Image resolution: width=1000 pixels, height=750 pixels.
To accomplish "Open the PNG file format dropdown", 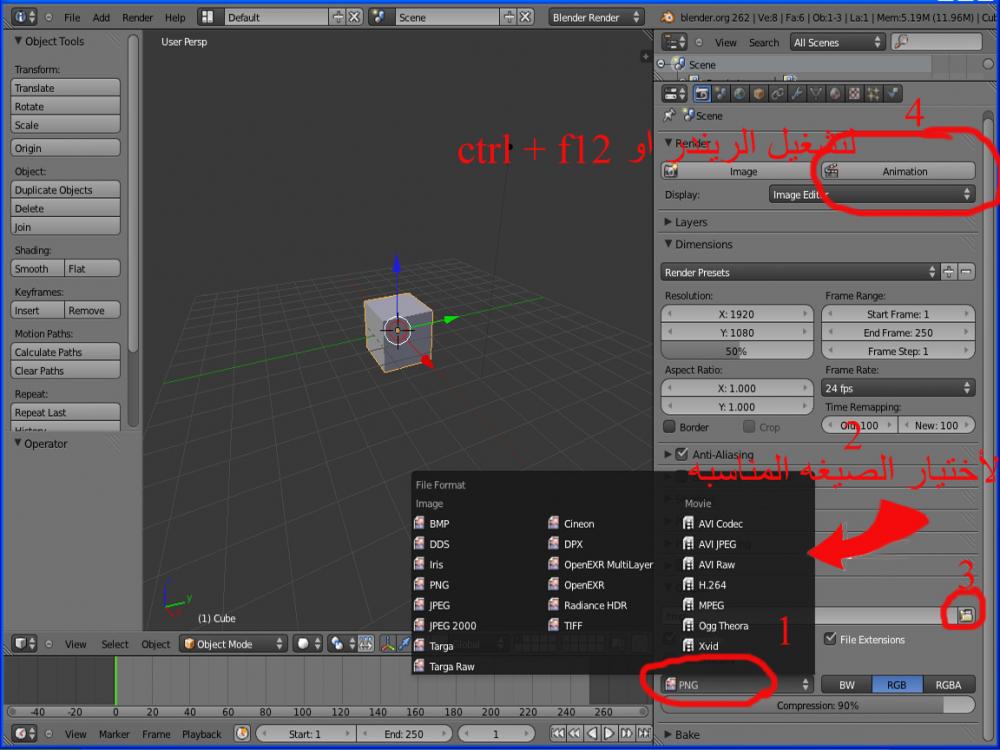I will (736, 684).
